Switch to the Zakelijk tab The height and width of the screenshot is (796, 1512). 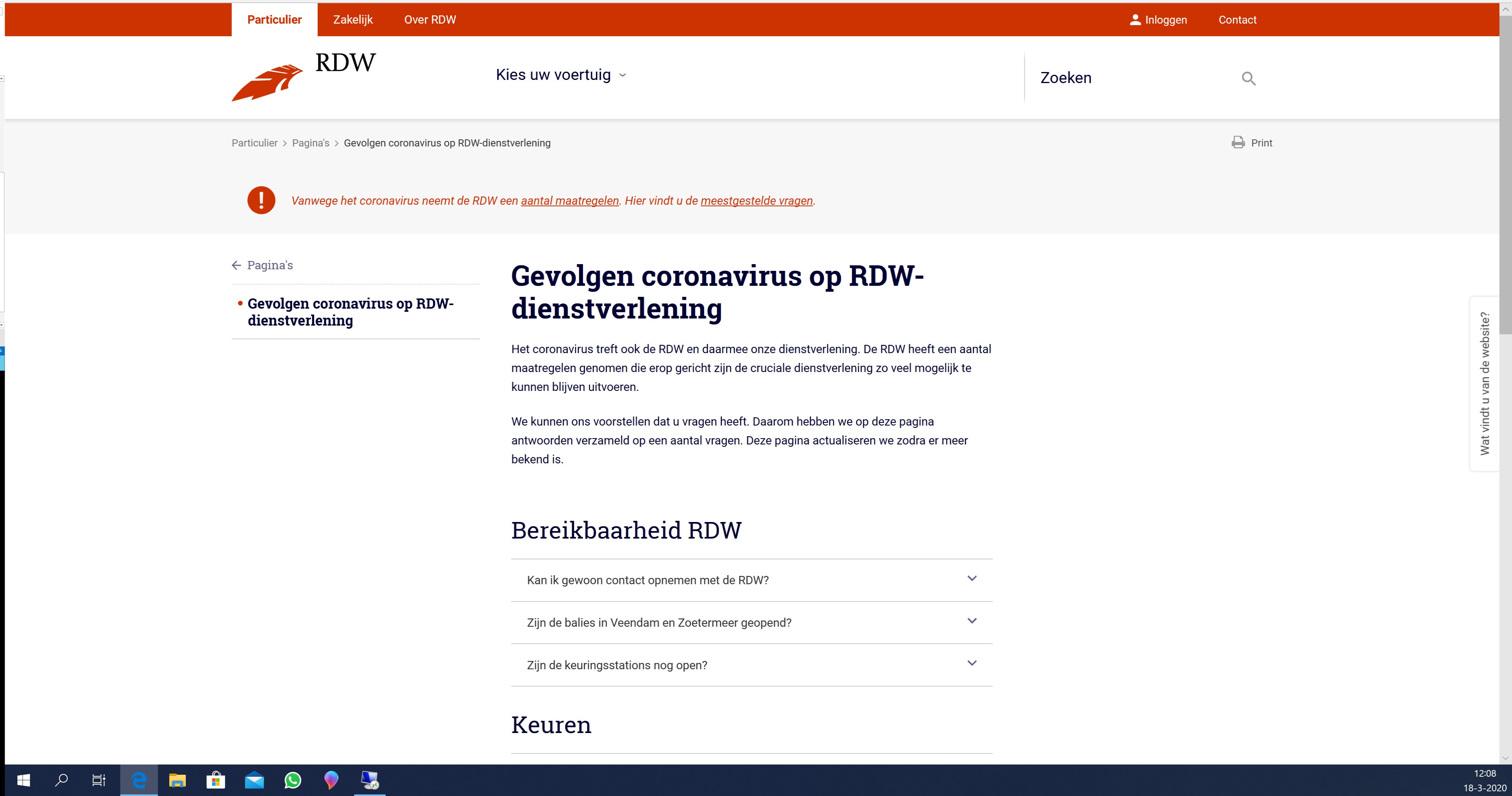pos(353,19)
